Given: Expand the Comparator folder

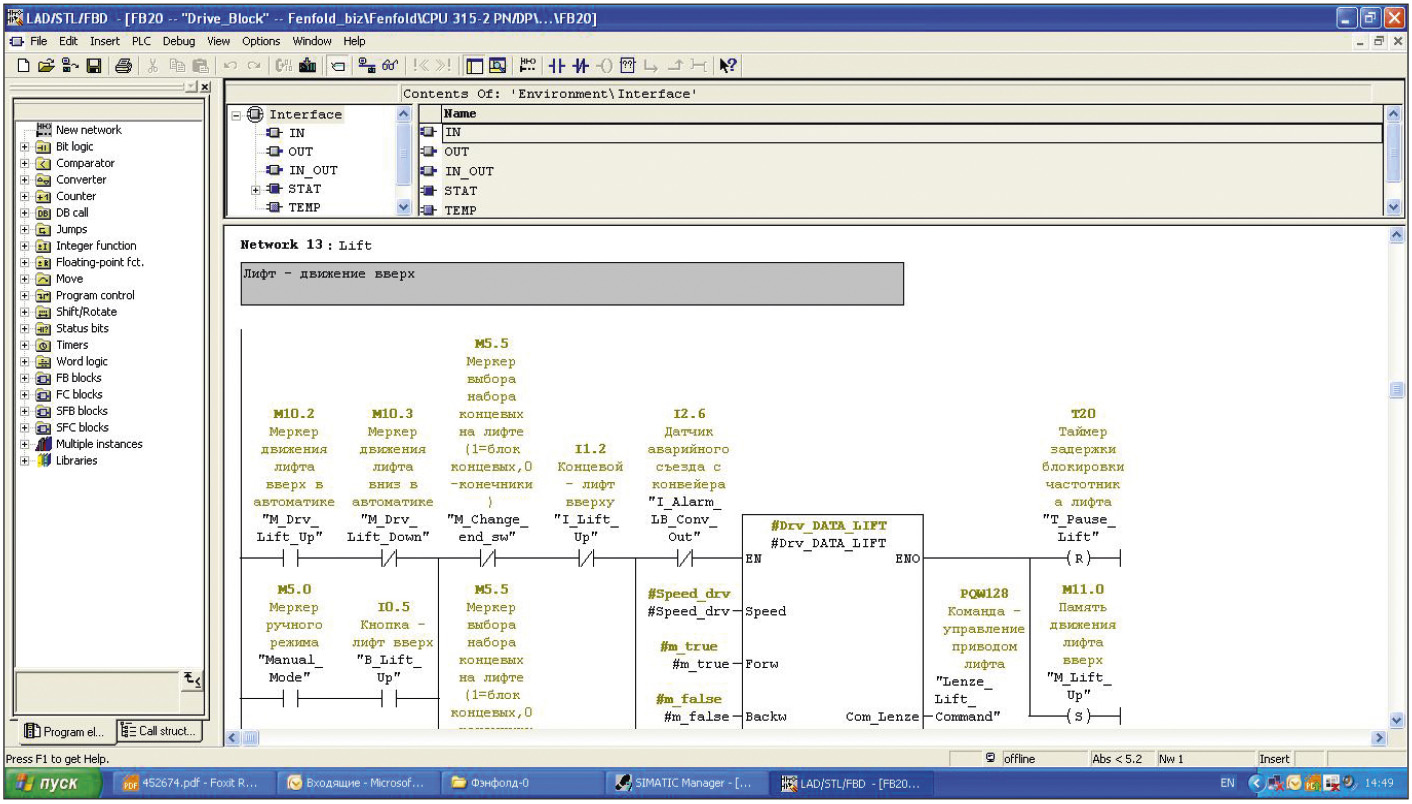Looking at the screenshot, I should tap(24, 163).
